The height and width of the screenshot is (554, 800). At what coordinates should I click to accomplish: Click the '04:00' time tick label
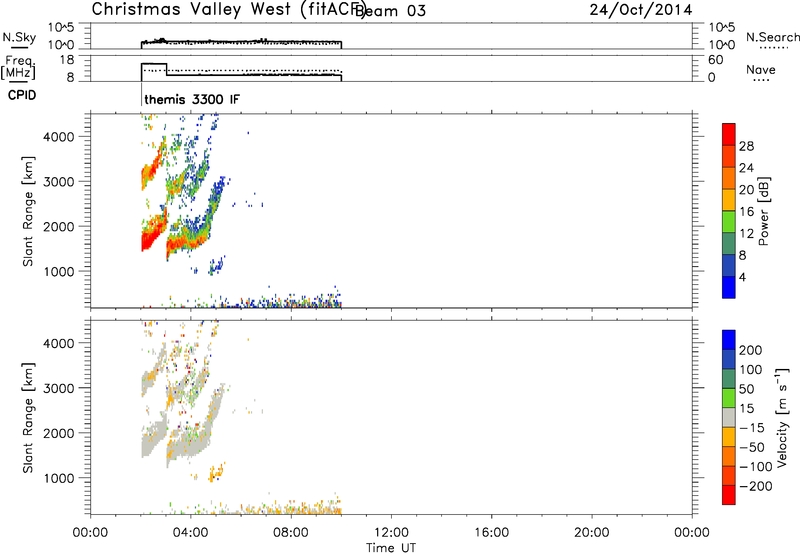pyautogui.click(x=191, y=533)
